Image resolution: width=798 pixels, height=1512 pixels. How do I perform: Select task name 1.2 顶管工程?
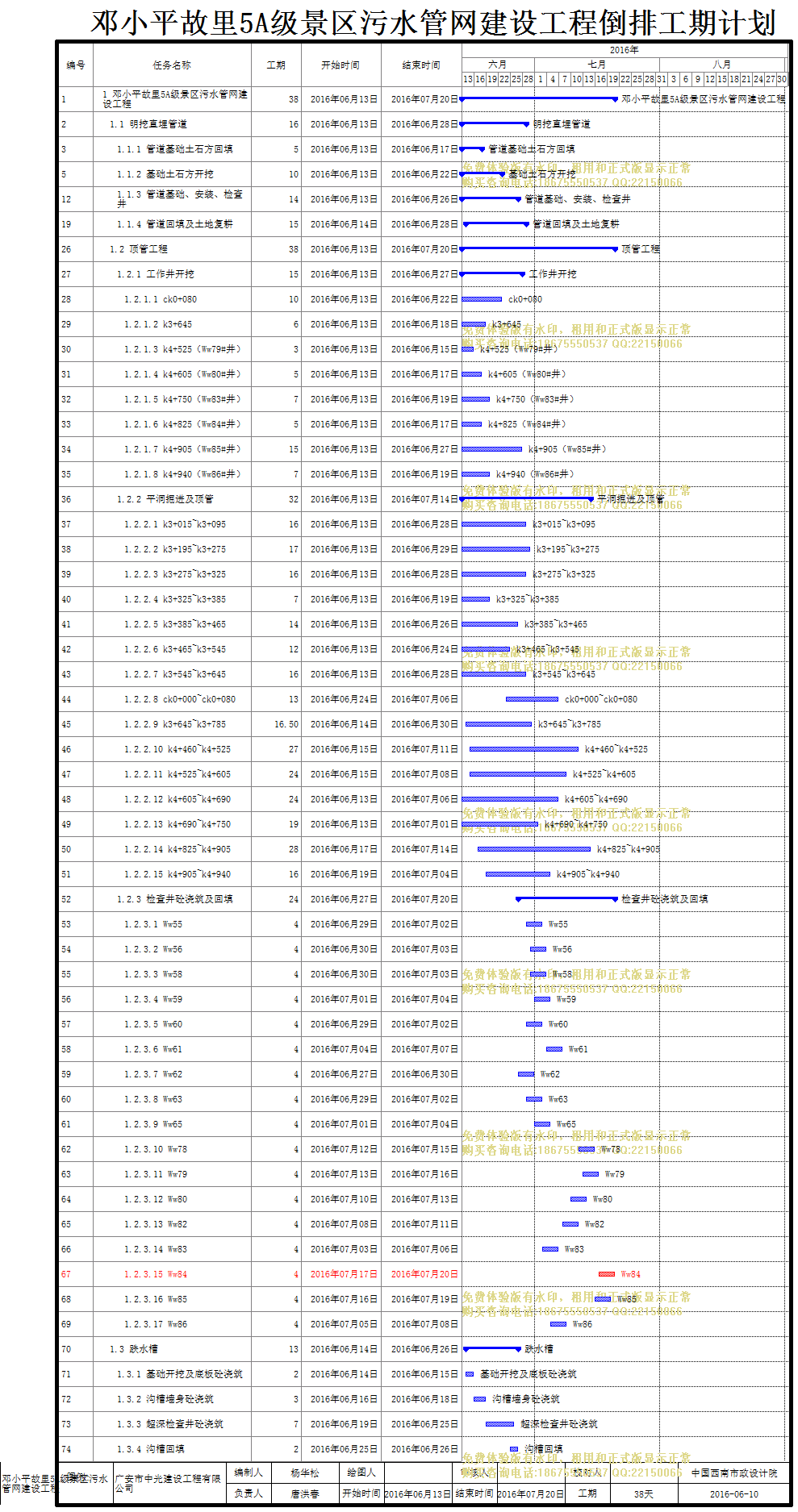(x=139, y=249)
